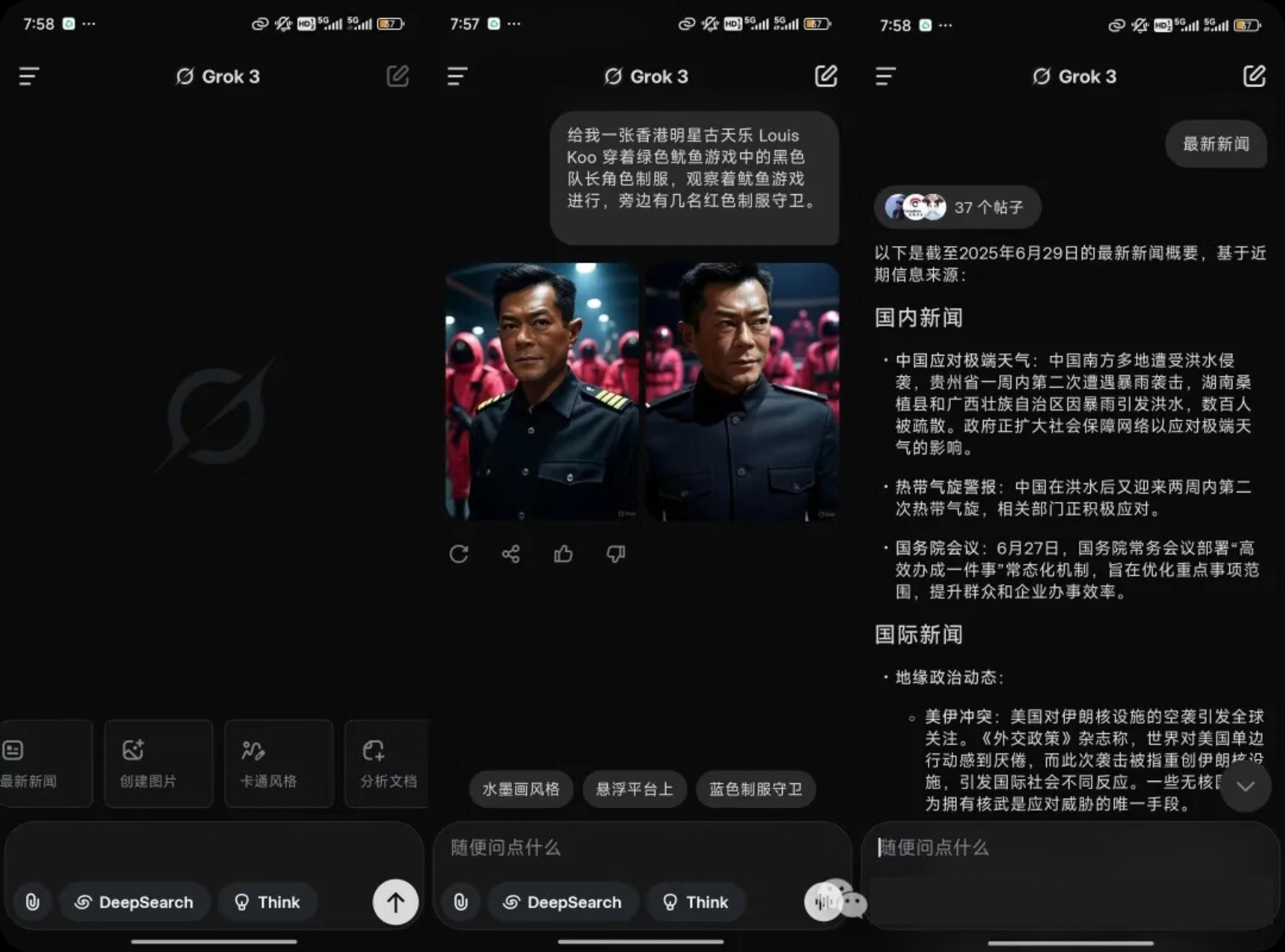Tap the round send arrow button
The image size is (1285, 952).
(x=395, y=902)
